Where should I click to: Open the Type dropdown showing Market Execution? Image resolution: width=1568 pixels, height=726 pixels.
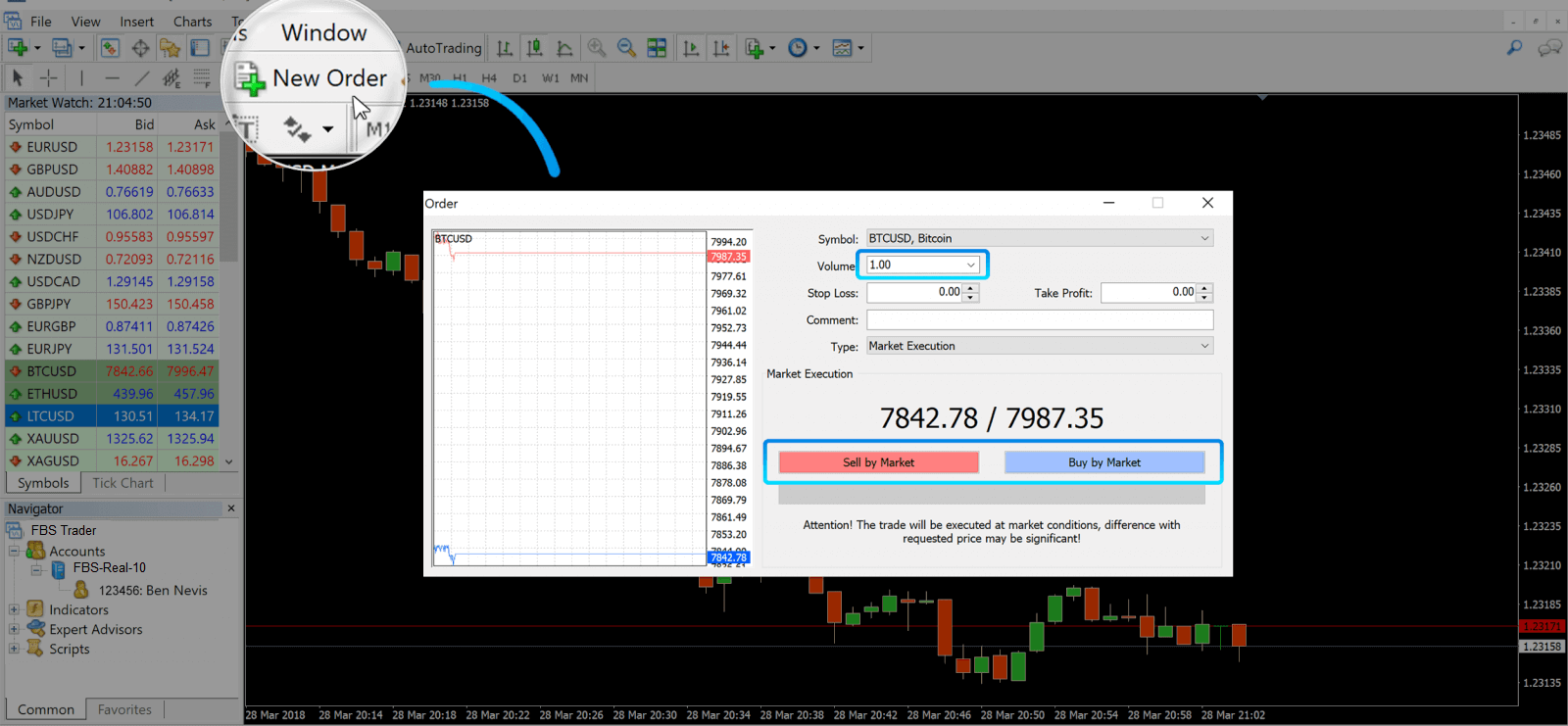[1039, 346]
